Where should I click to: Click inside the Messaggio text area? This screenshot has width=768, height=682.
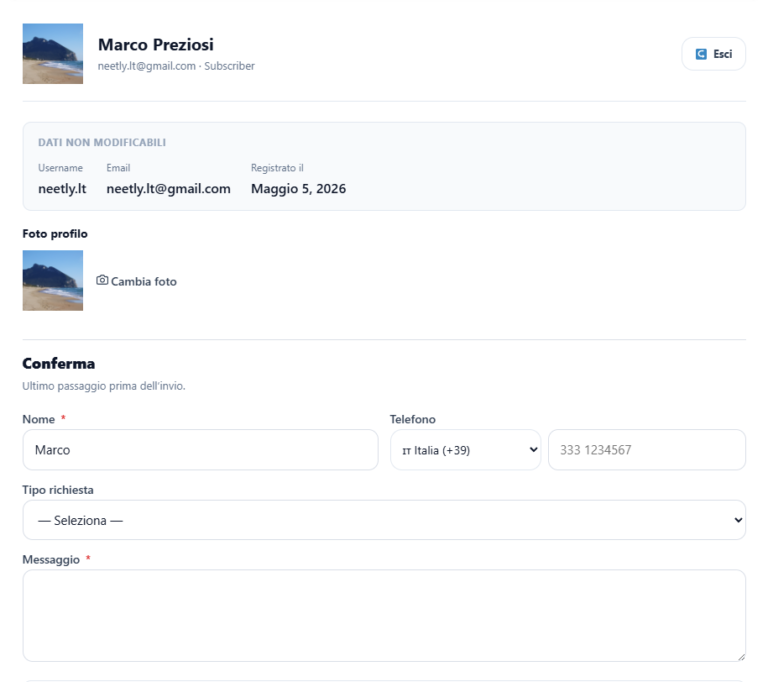click(x=384, y=615)
